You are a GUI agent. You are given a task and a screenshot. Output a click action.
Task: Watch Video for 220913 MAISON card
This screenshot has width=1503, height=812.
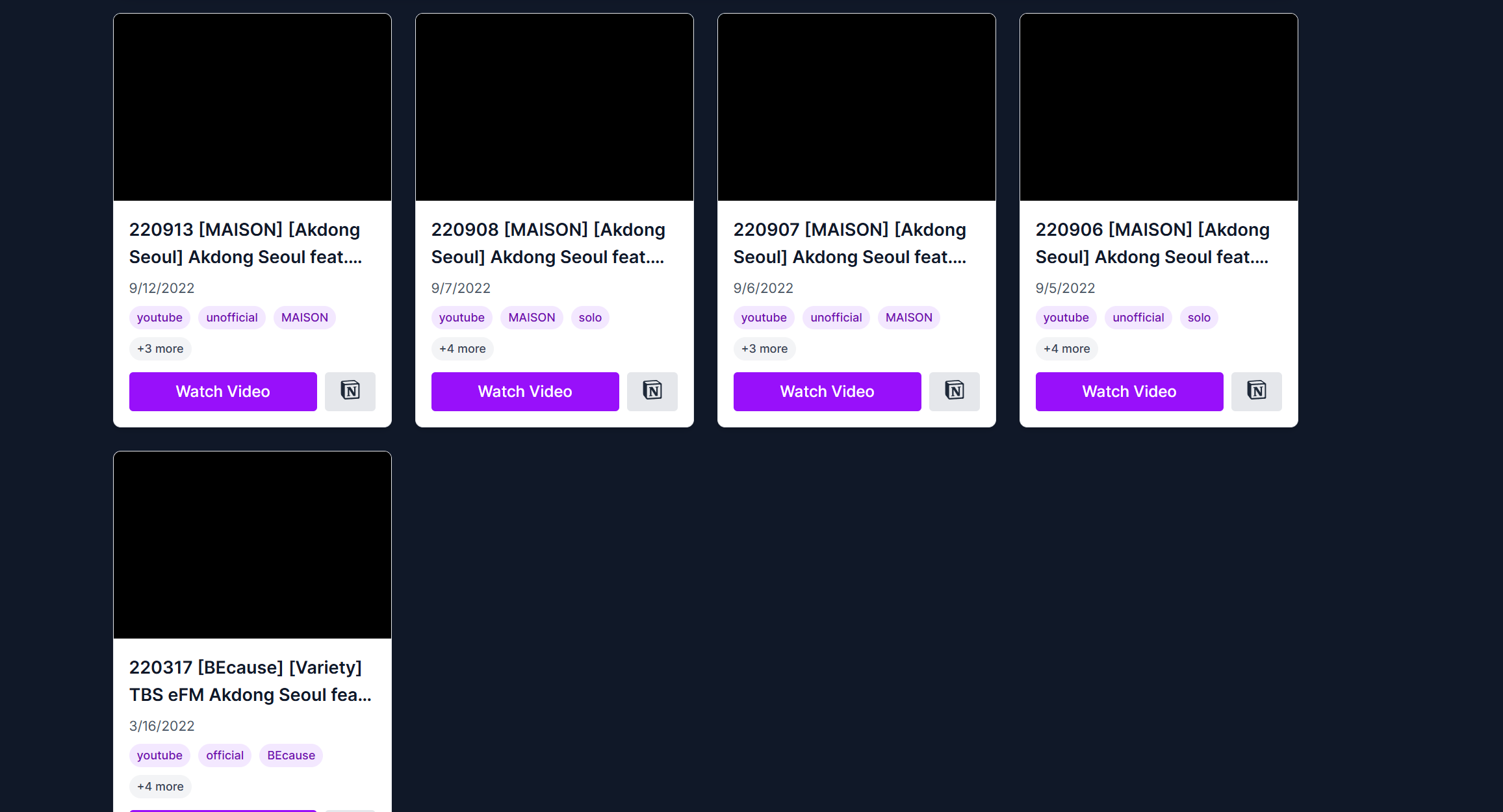[223, 391]
